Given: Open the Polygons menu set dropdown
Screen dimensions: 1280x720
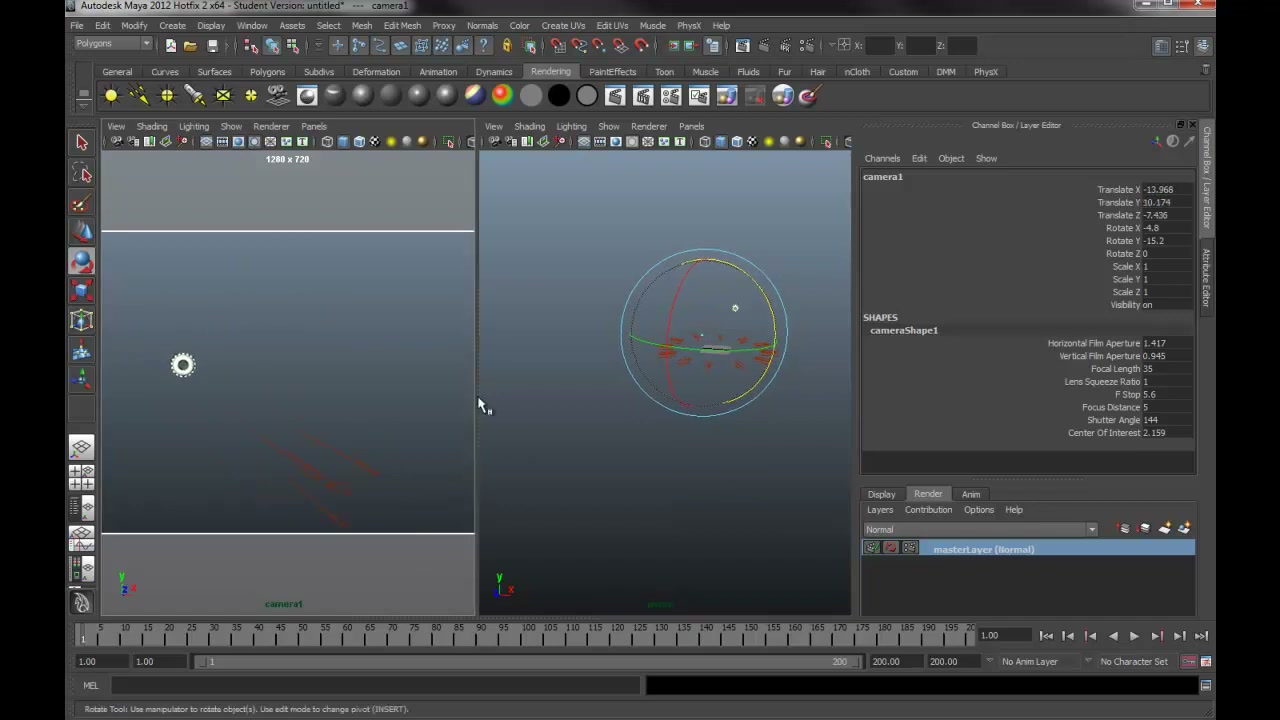Looking at the screenshot, I should pyautogui.click(x=113, y=44).
